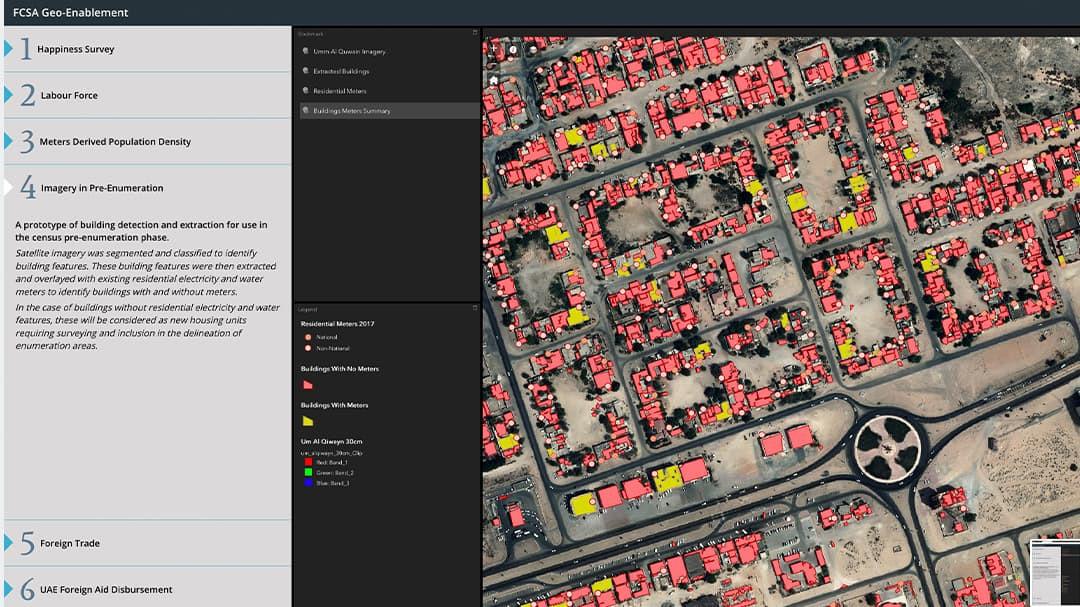Screen dimensions: 1080x607
Task: Click the Buildings With Meters heading
Action: coord(334,405)
